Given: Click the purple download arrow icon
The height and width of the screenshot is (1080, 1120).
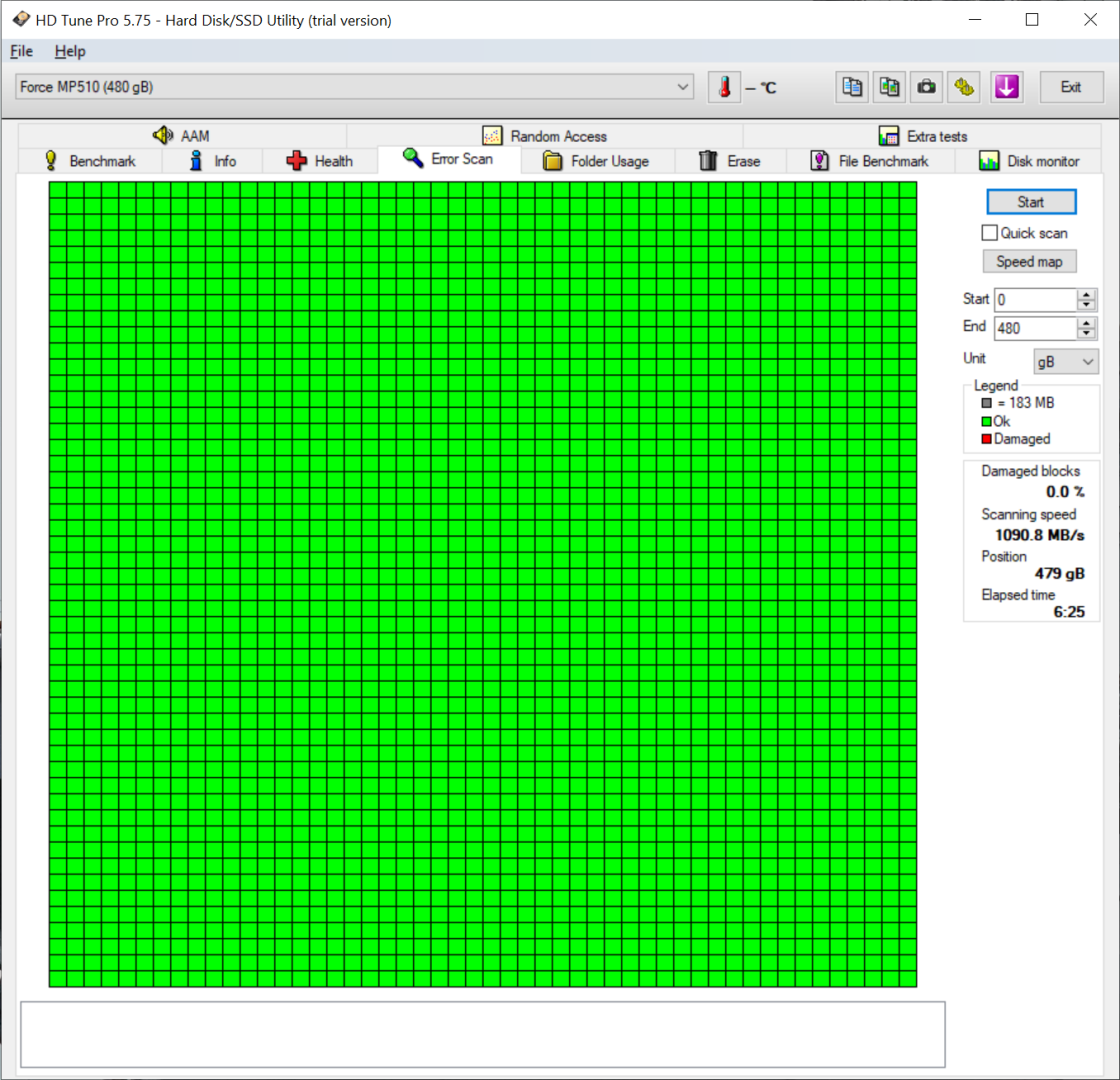Looking at the screenshot, I should point(1006,87).
